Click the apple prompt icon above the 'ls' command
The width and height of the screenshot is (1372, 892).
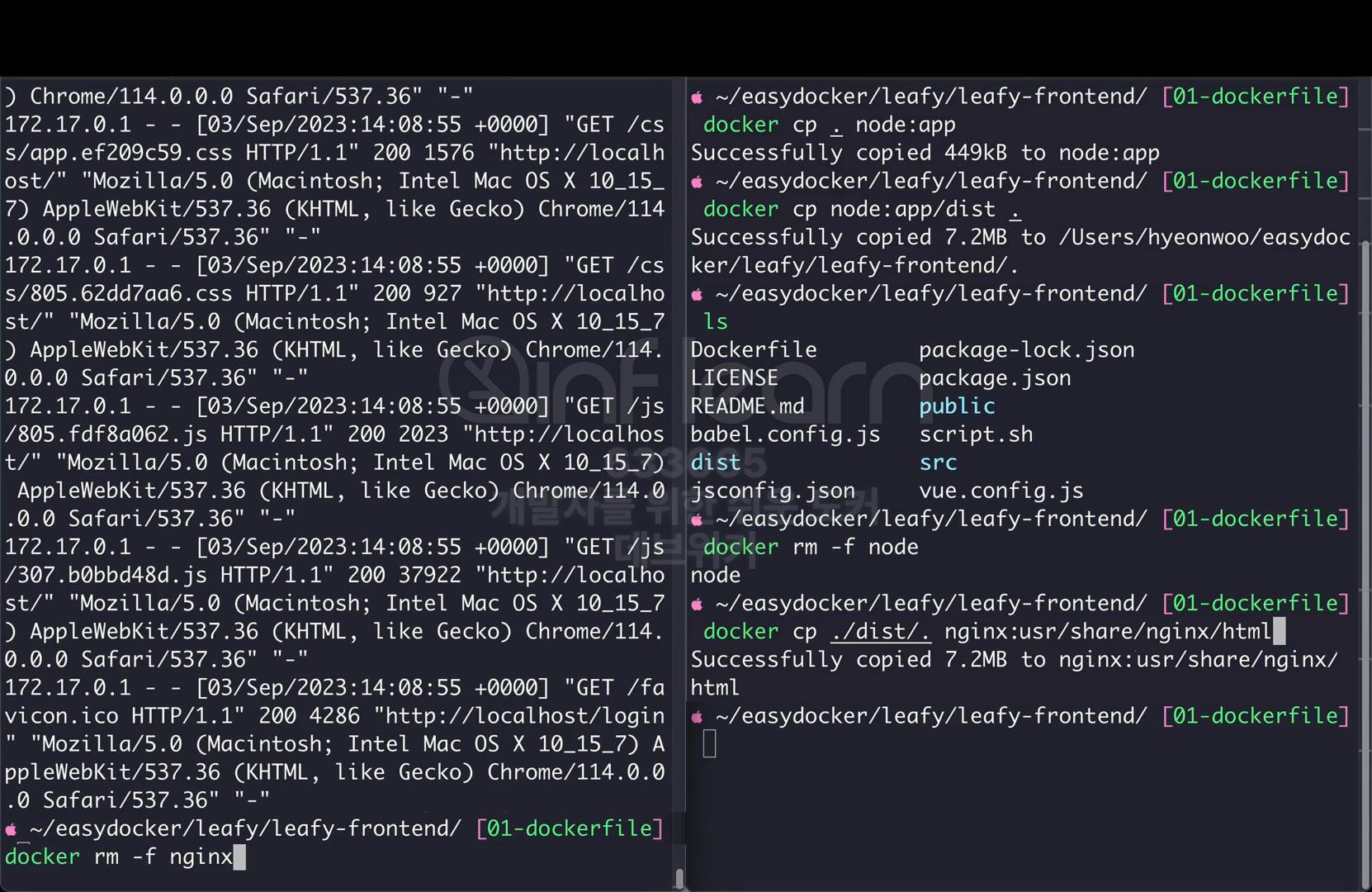click(698, 294)
